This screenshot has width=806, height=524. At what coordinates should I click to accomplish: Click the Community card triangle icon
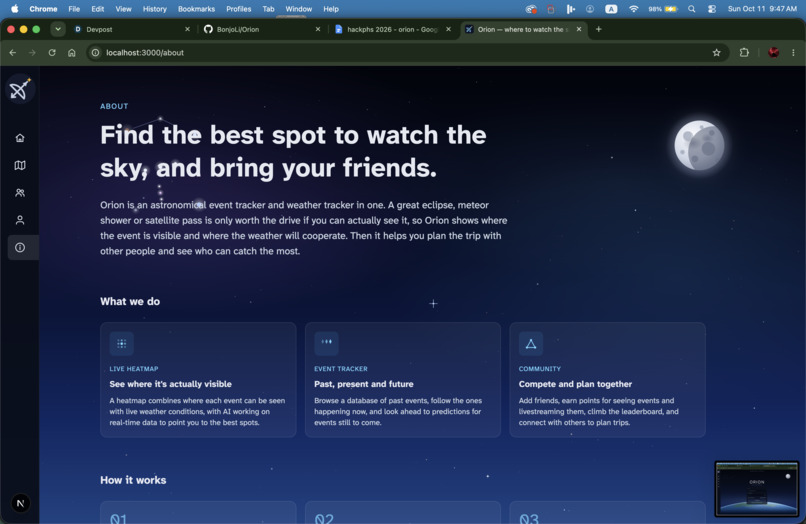pyautogui.click(x=531, y=344)
